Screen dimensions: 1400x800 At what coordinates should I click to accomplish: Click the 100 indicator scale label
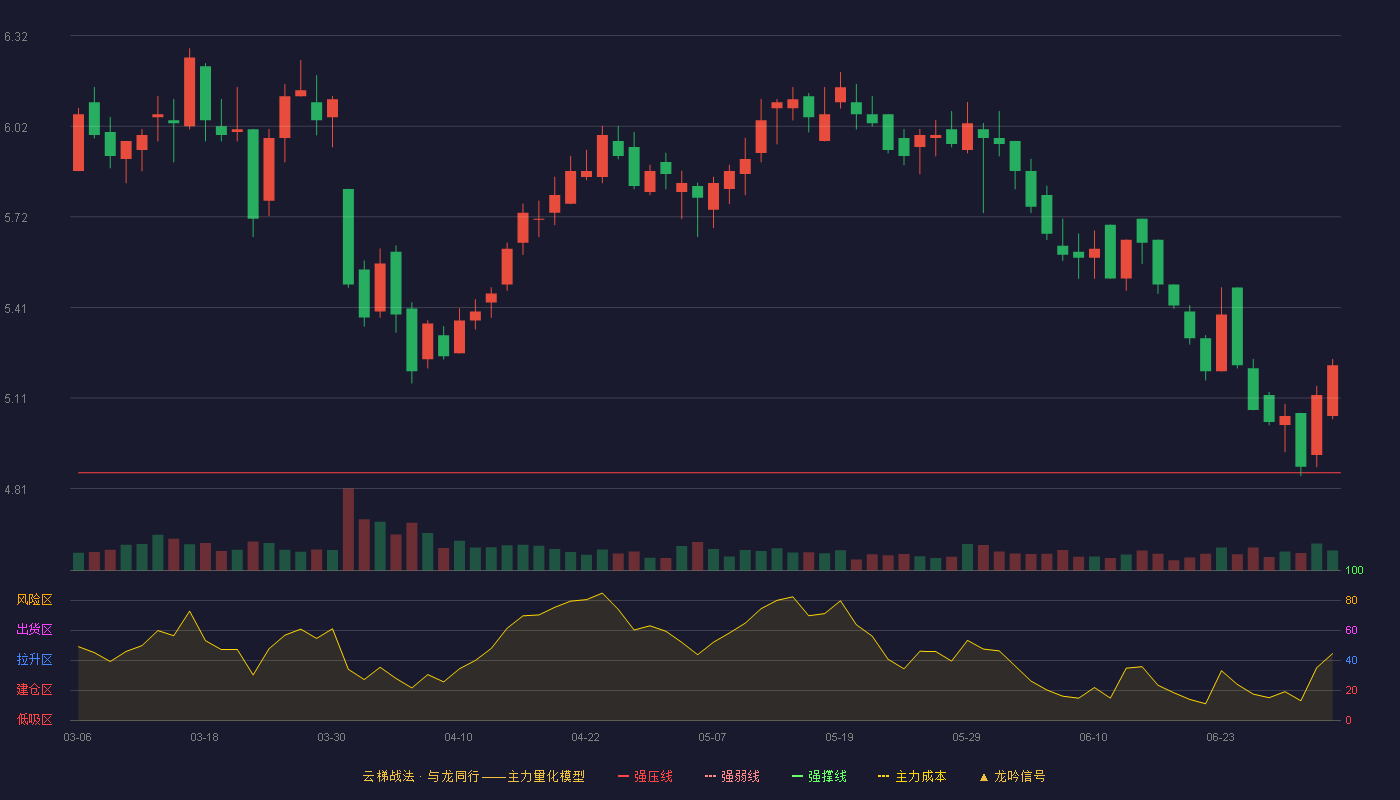(x=1354, y=571)
